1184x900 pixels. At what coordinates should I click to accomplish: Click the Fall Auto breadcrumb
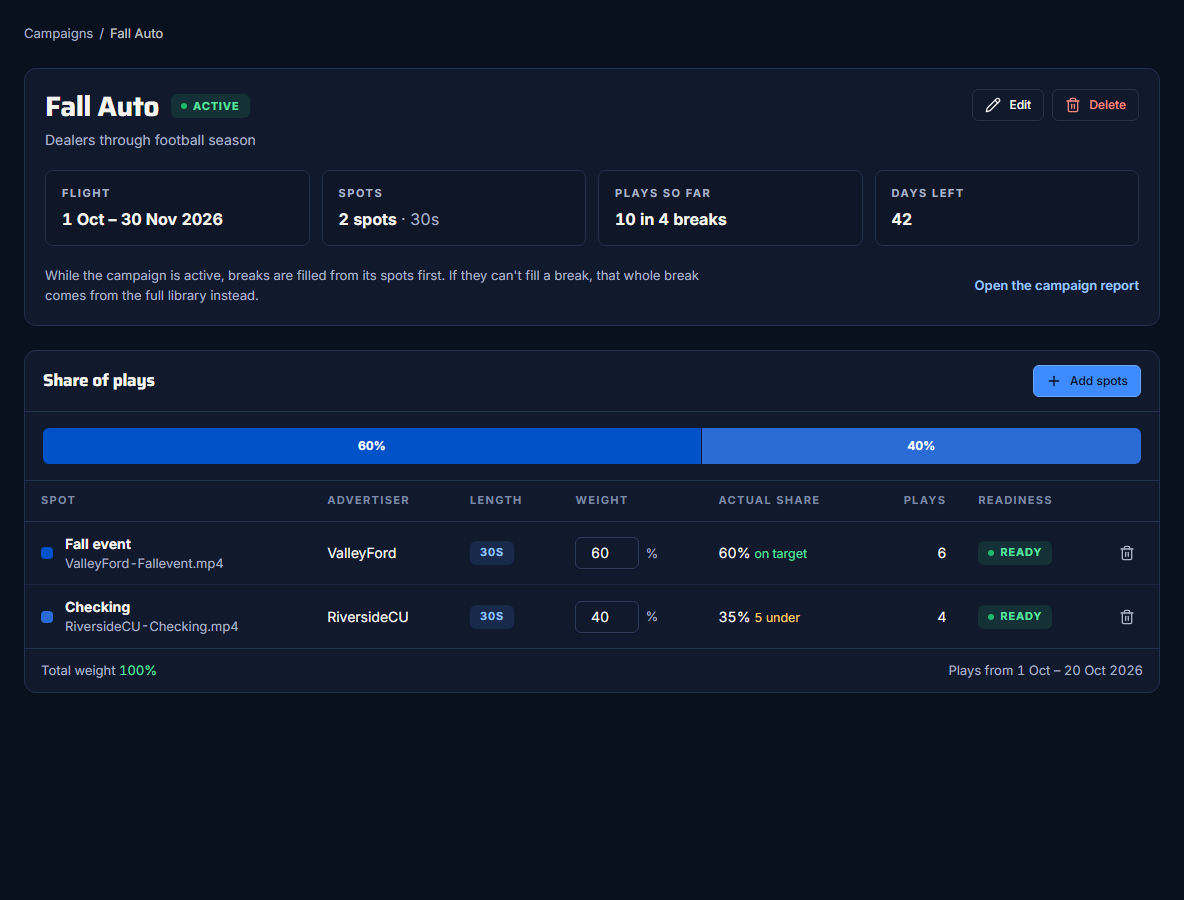tap(137, 33)
